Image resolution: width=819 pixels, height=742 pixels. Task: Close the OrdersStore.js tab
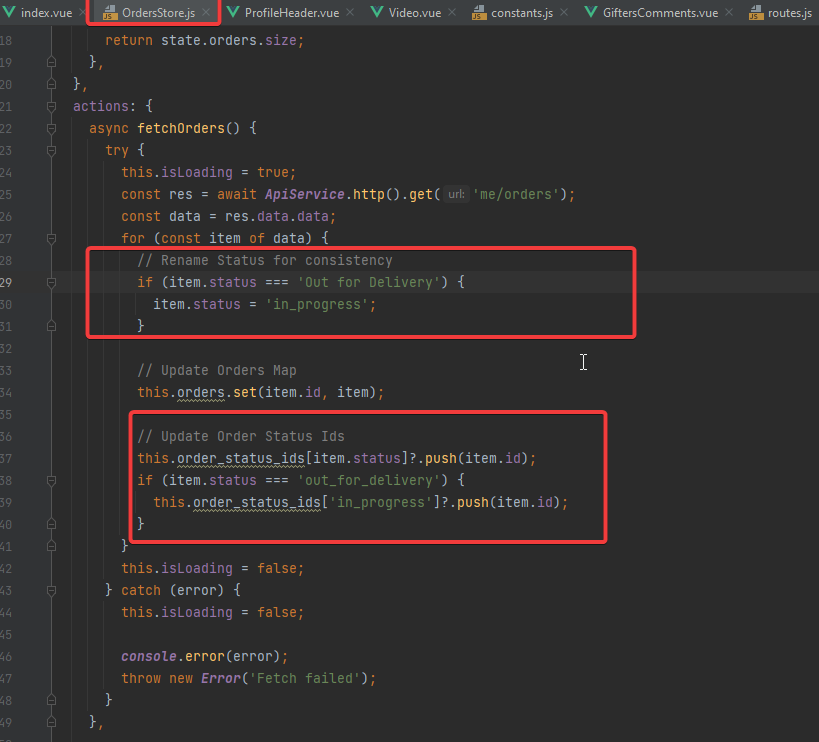(206, 12)
